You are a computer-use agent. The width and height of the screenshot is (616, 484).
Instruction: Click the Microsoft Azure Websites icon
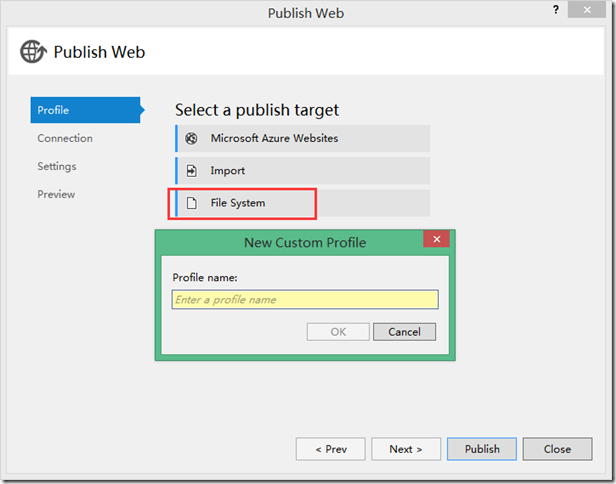click(x=191, y=138)
